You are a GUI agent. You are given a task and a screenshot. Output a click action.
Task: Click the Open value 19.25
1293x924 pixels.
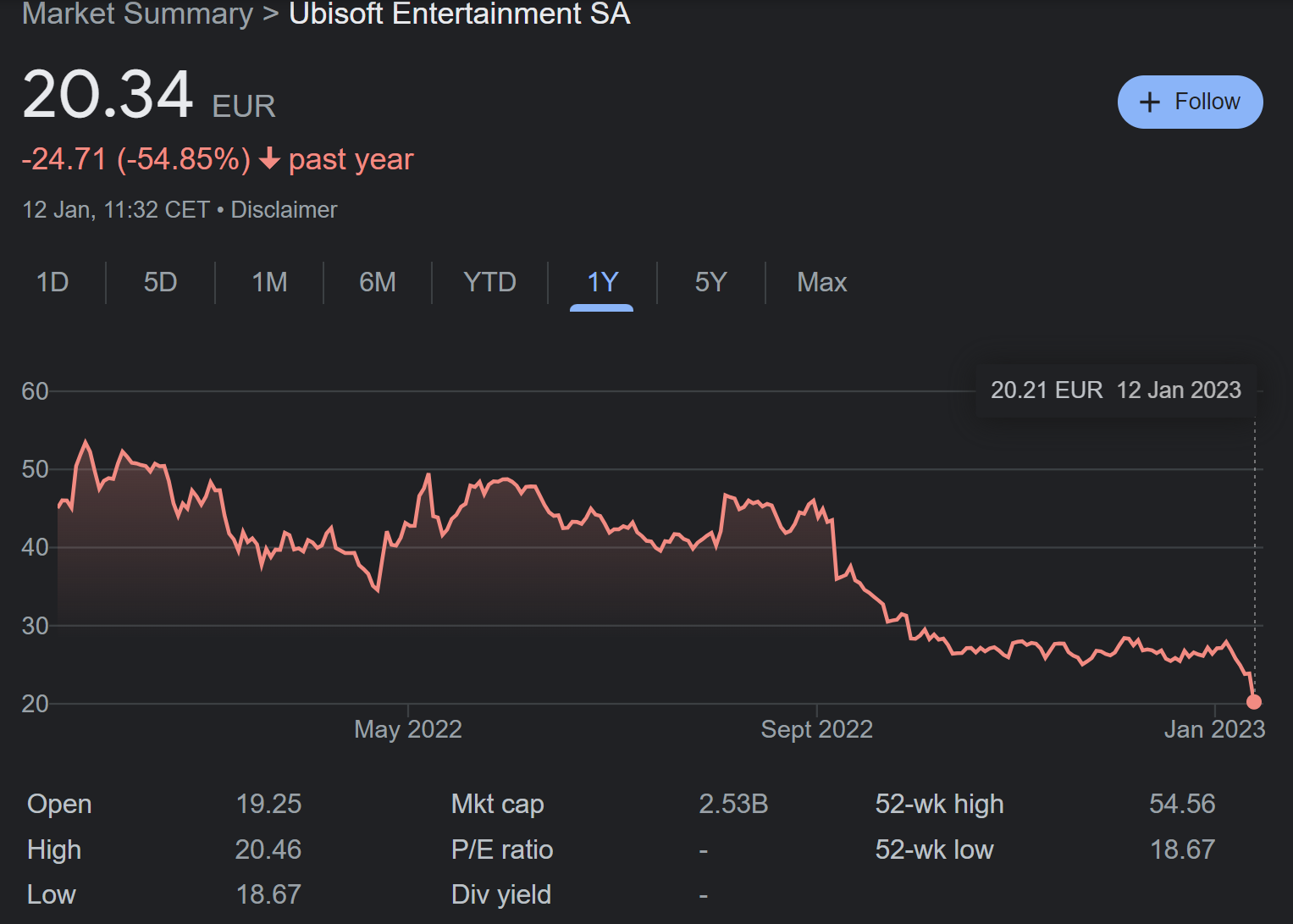tap(268, 804)
